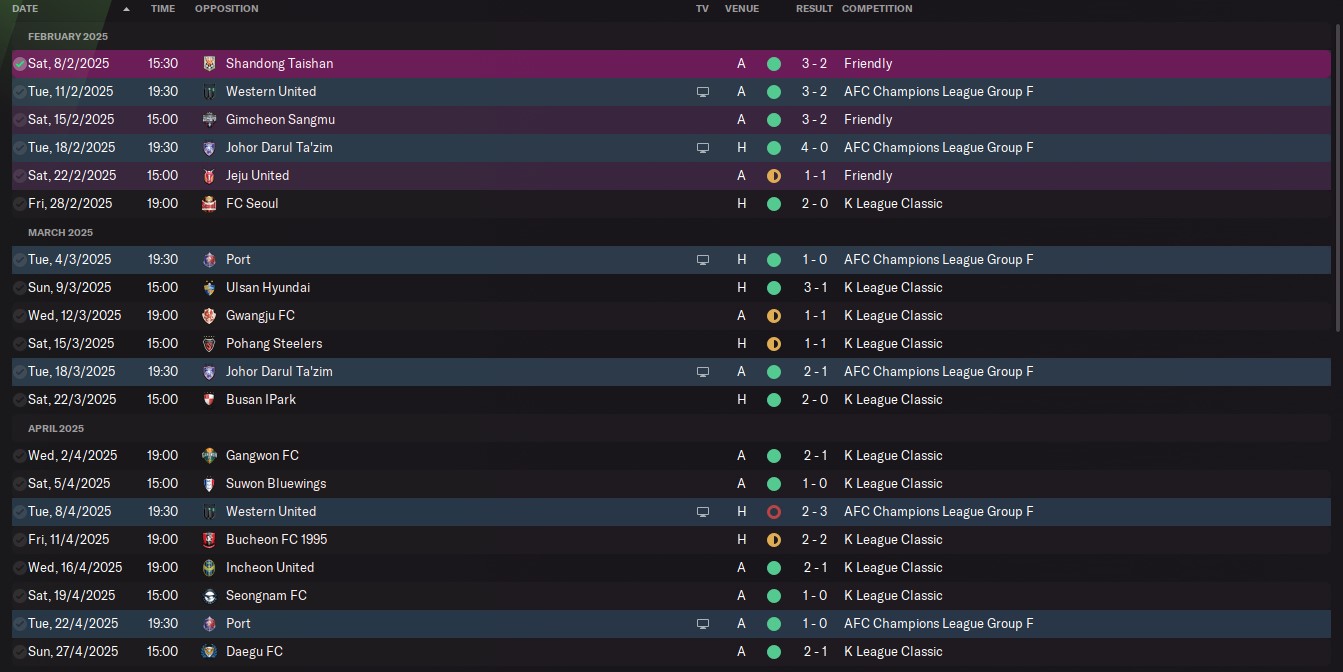The image size is (1343, 672).
Task: Toggle the check circle on the Daegu FC row
Action: 20,651
